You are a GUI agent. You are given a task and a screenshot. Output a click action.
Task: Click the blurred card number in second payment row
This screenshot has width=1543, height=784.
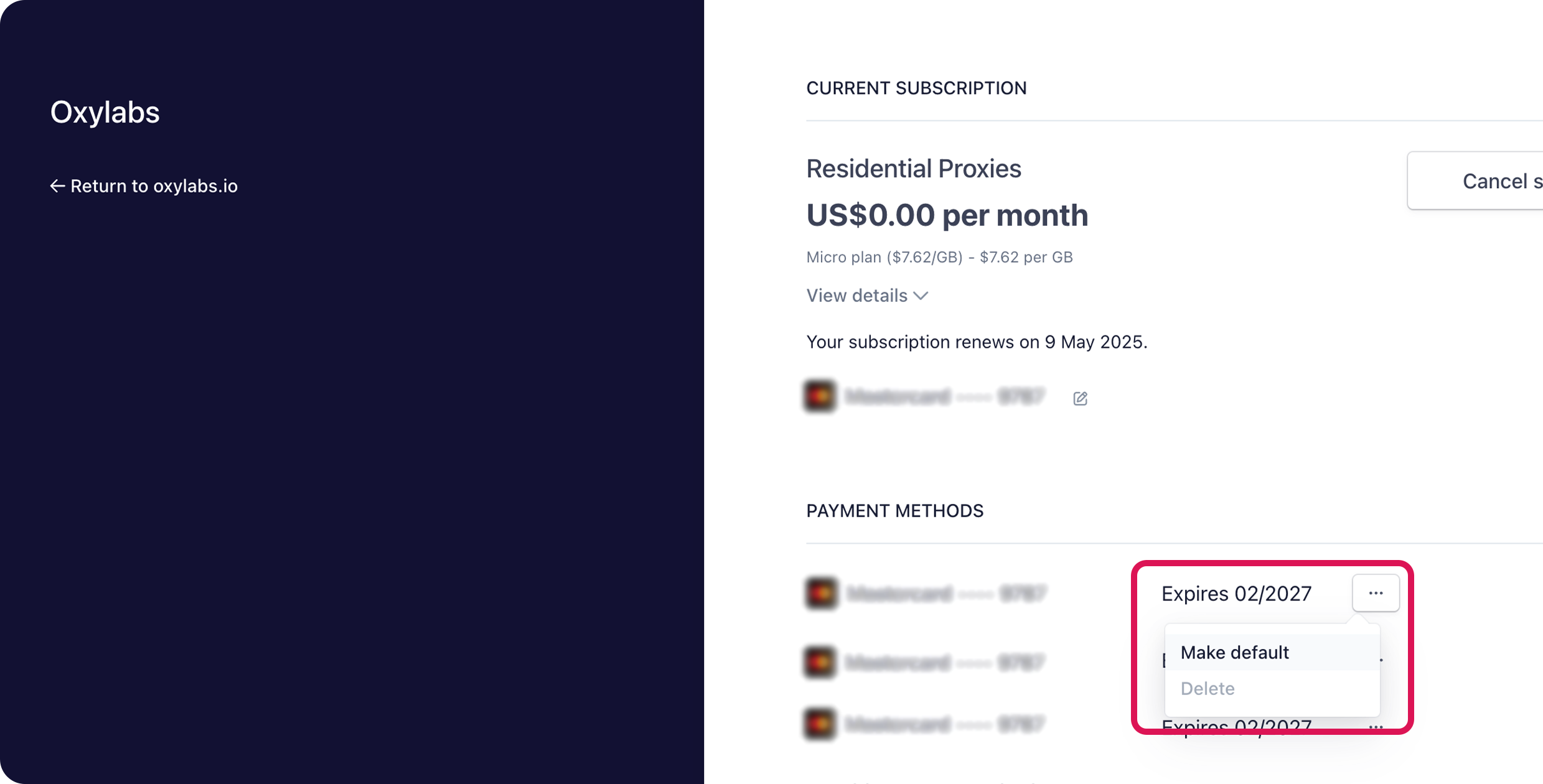[945, 662]
